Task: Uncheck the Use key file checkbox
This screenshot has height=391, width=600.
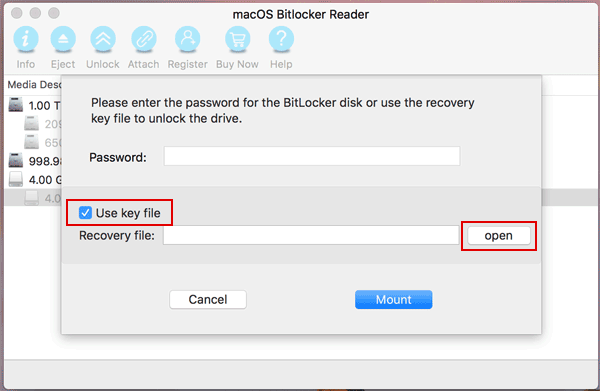Action: click(85, 213)
